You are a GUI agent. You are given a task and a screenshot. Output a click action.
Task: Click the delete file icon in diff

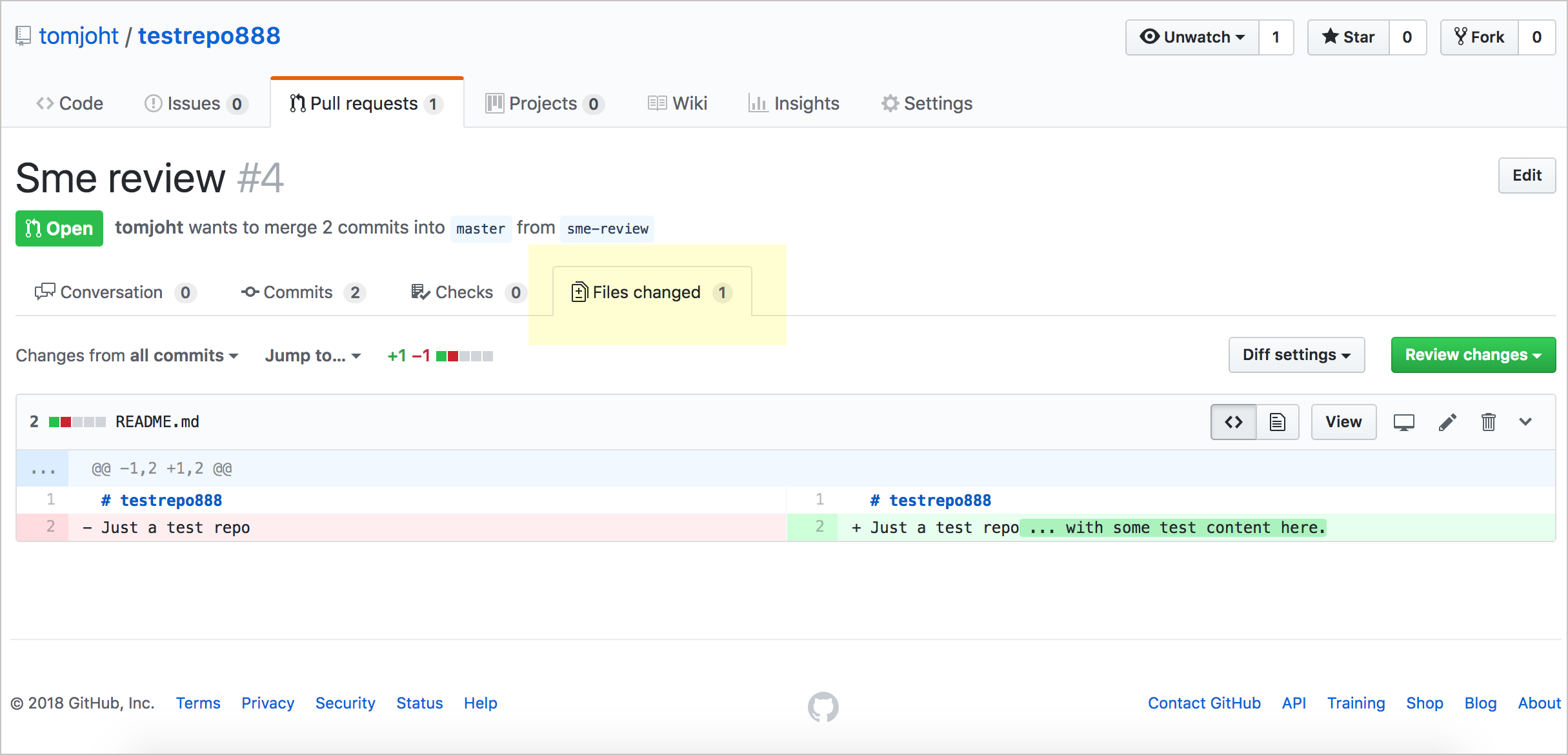pos(1490,420)
